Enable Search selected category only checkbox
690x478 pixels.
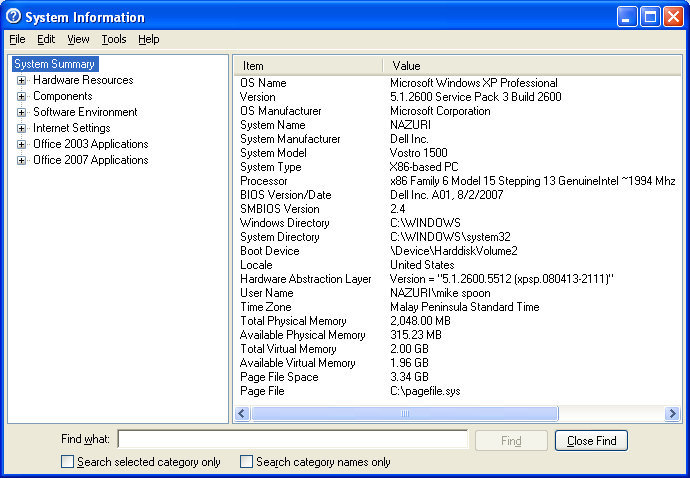67,462
